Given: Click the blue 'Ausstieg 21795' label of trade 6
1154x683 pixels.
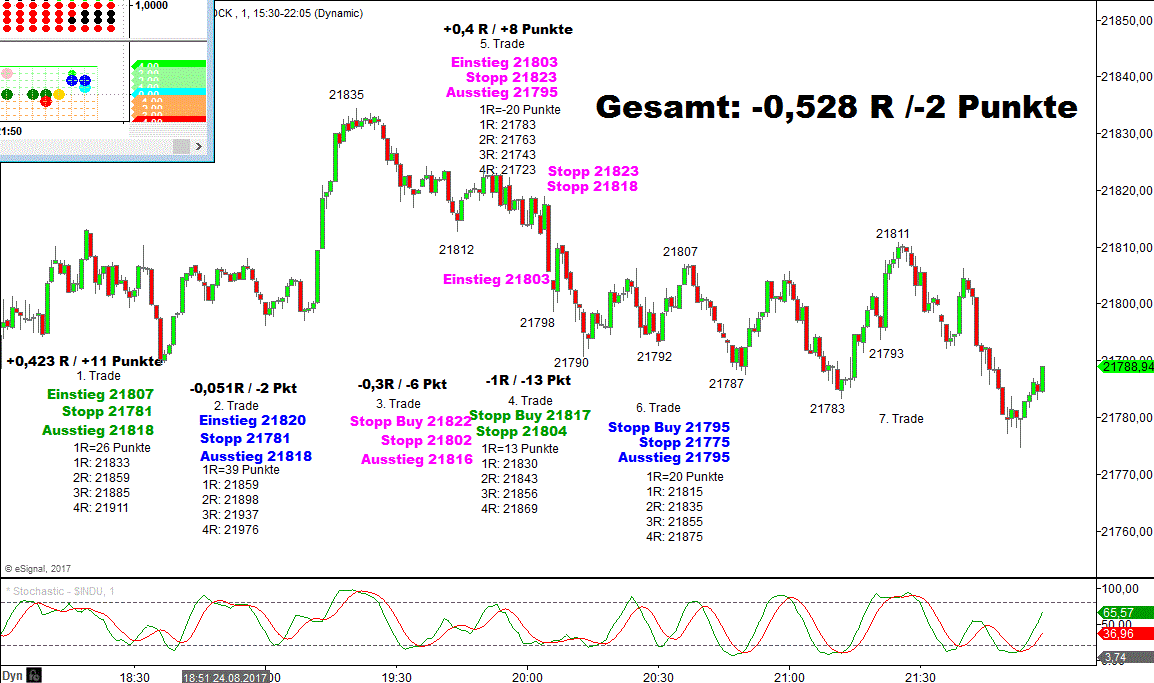Looking at the screenshot, I should click(x=673, y=457).
